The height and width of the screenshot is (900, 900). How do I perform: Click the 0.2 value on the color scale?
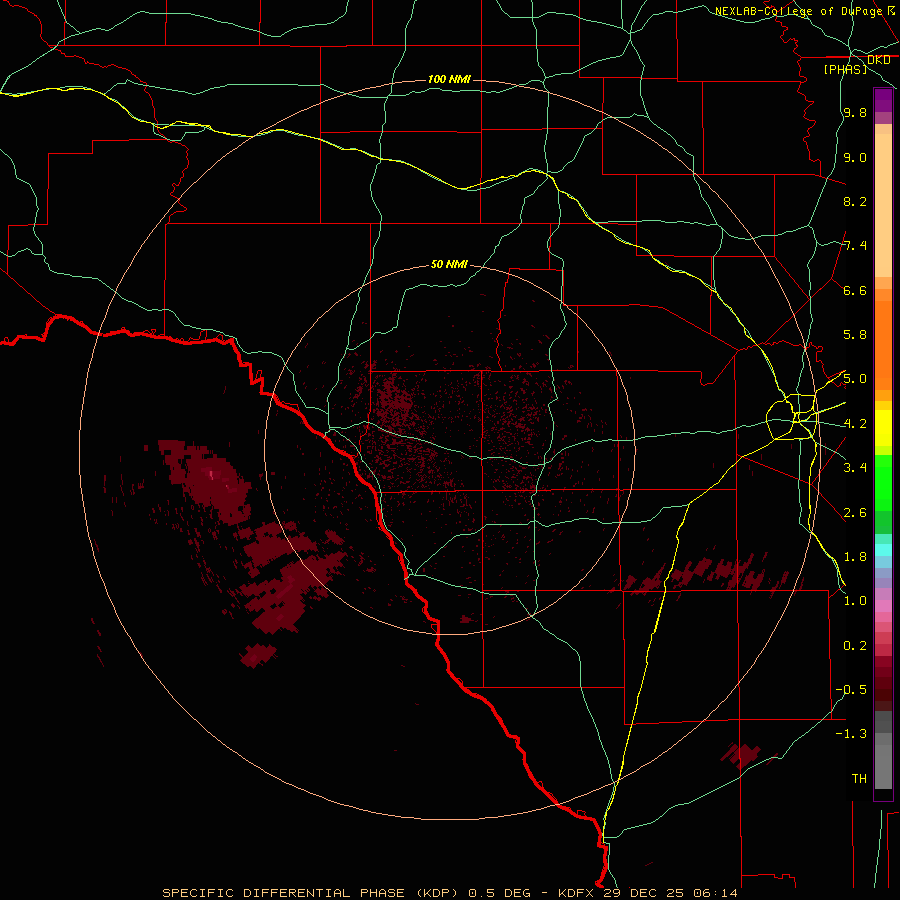pos(855,646)
